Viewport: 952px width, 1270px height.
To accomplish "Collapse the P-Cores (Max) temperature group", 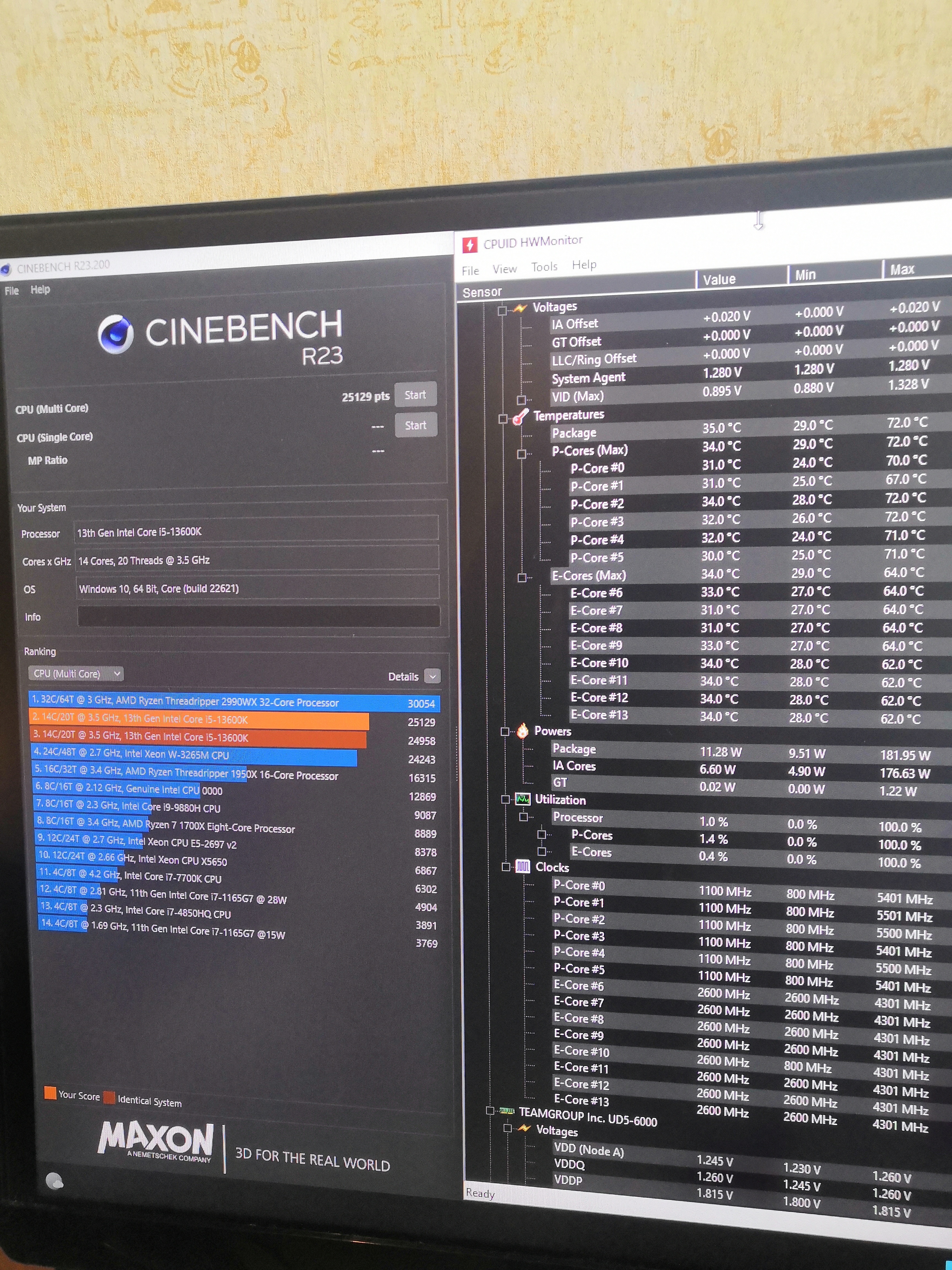I will click(521, 454).
